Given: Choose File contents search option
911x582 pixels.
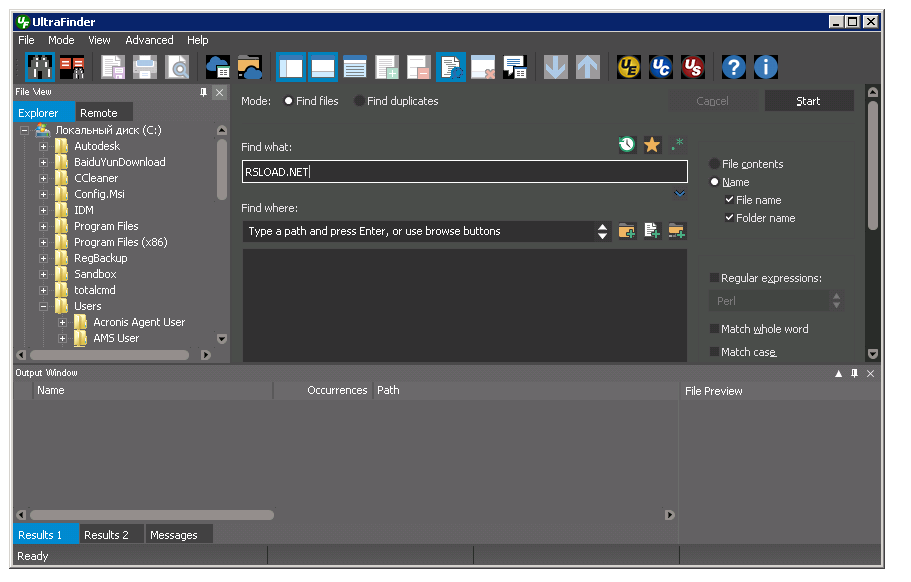Looking at the screenshot, I should pyautogui.click(x=747, y=164).
